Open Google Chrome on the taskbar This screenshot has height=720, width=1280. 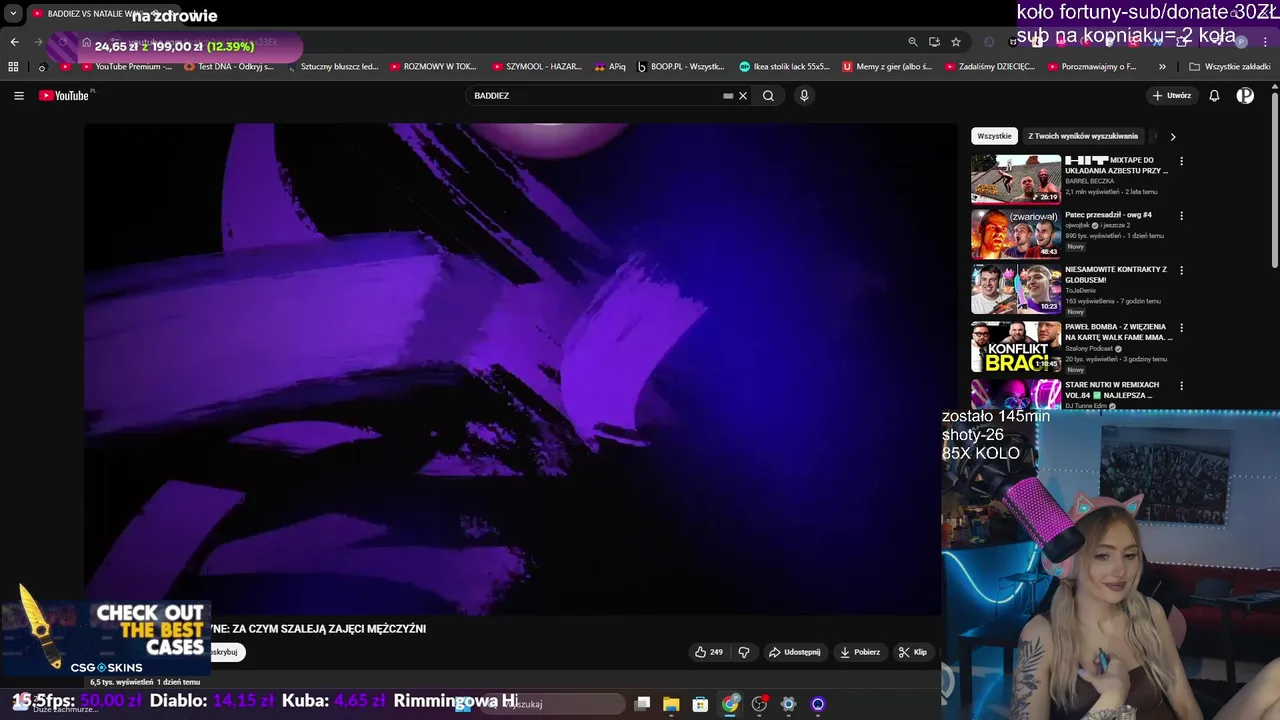click(x=730, y=704)
